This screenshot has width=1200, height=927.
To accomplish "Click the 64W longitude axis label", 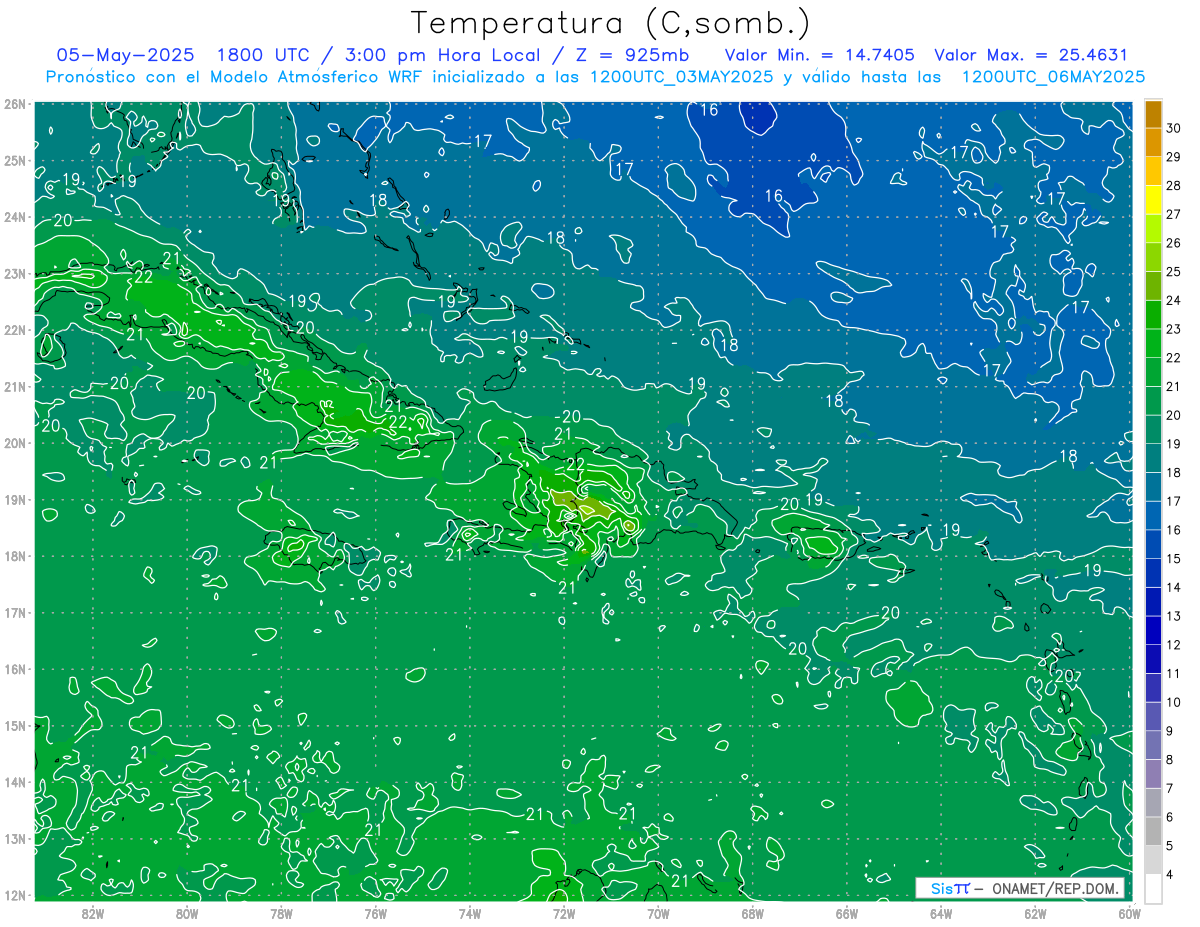I will pos(941,912).
